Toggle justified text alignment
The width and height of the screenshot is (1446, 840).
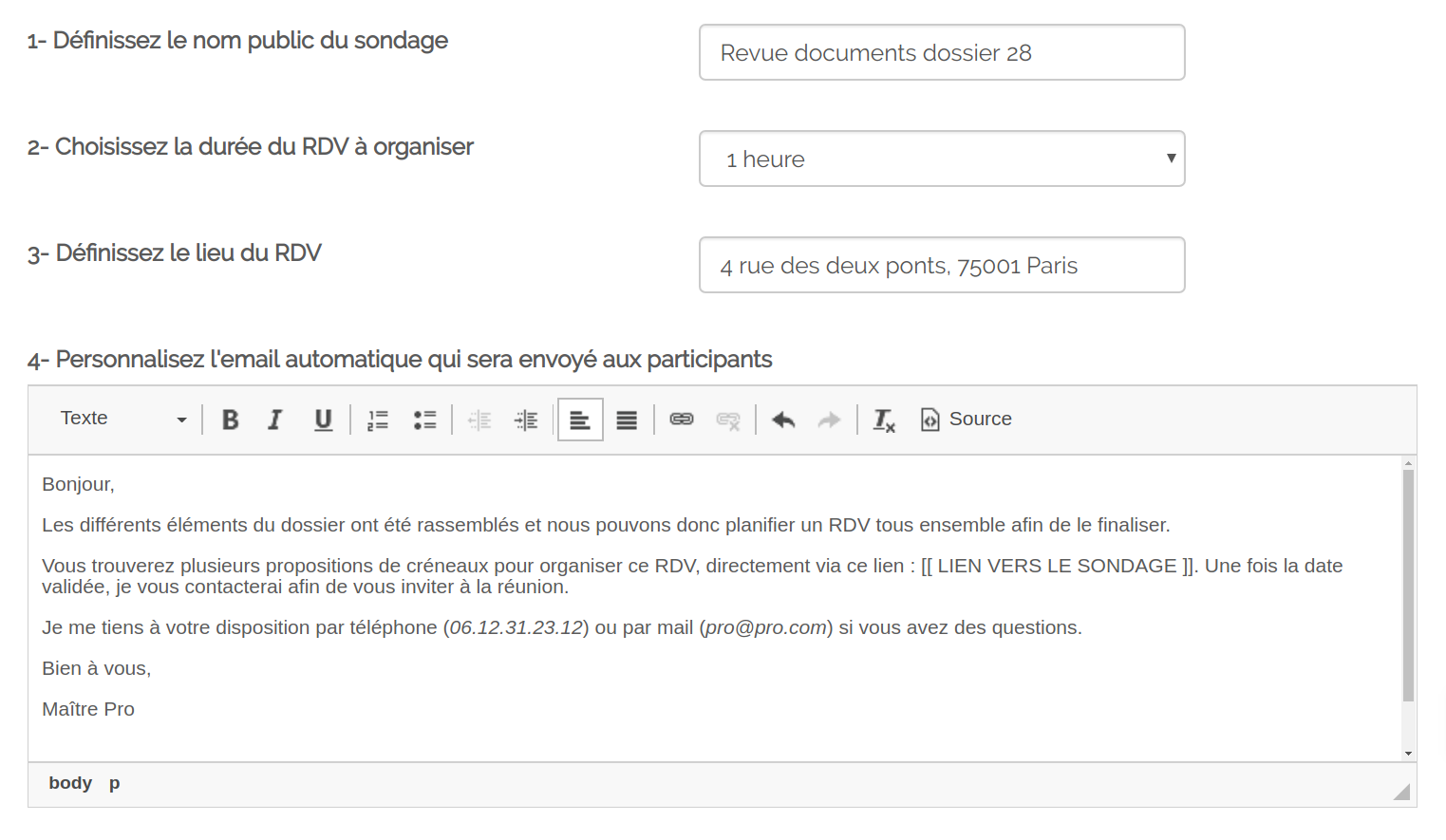(627, 420)
